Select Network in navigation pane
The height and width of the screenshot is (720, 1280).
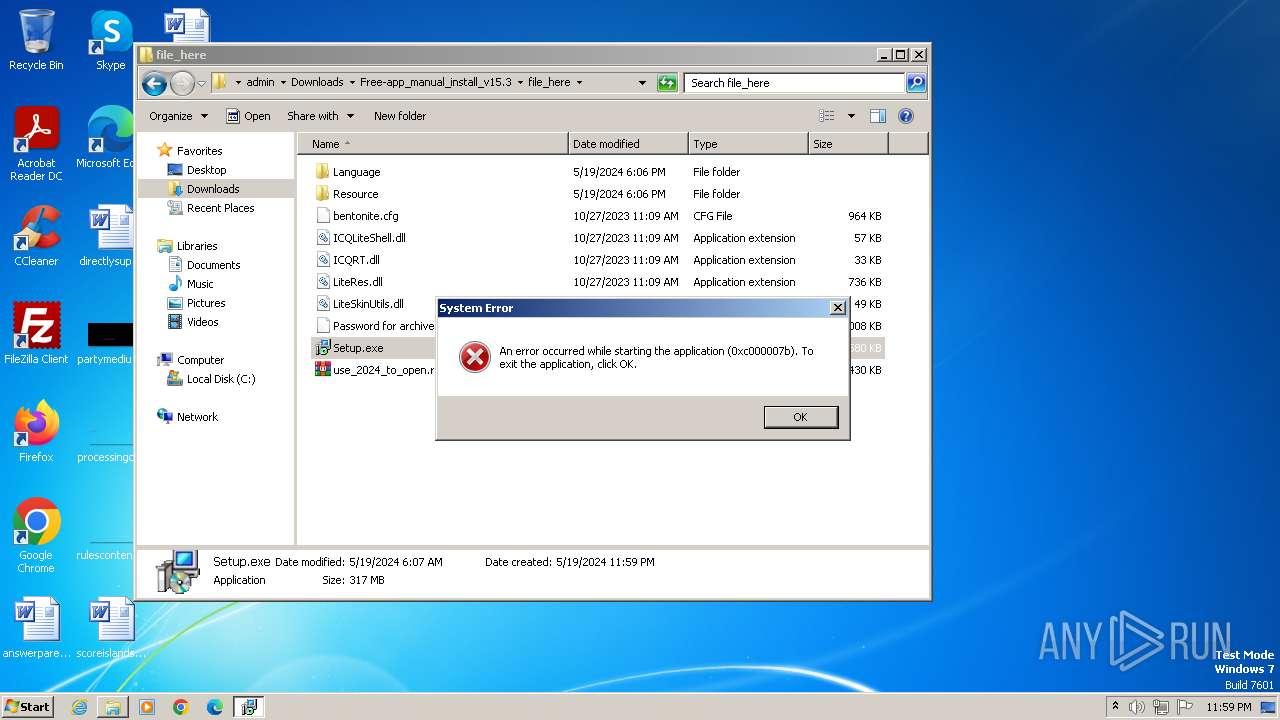click(197, 417)
